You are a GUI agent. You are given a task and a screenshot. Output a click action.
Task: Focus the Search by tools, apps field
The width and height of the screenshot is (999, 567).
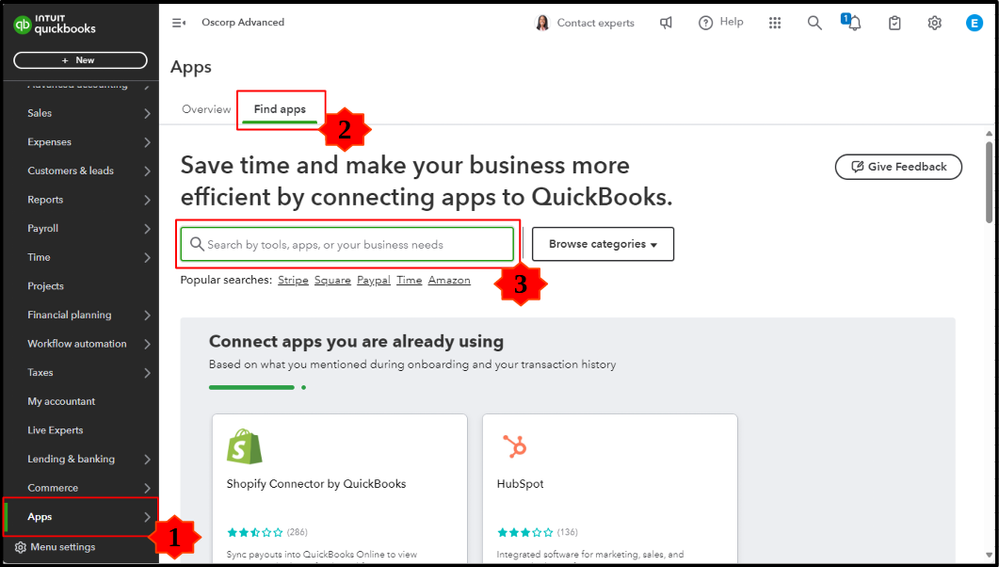(347, 245)
